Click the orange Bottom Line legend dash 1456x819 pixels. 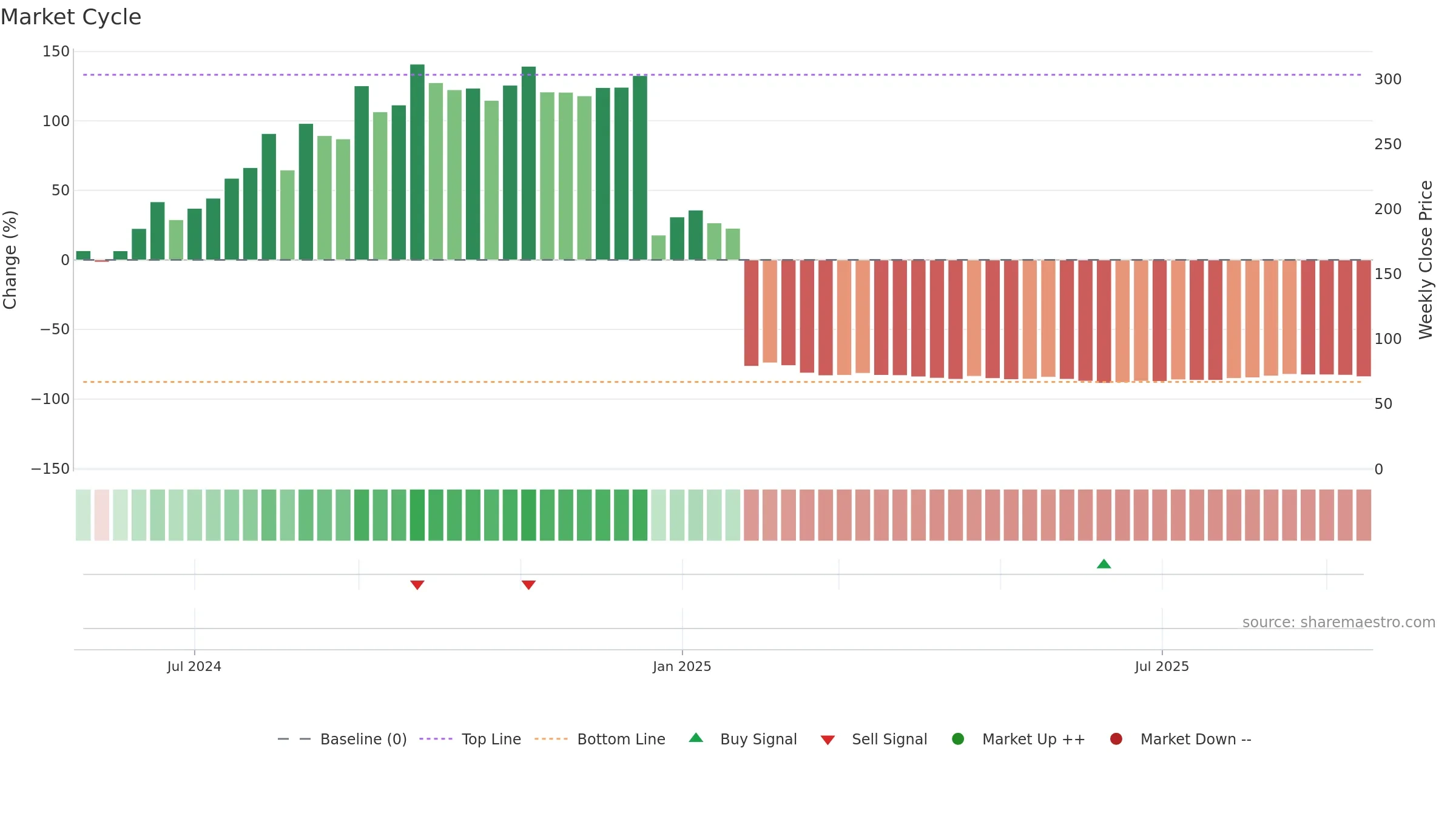(551, 739)
